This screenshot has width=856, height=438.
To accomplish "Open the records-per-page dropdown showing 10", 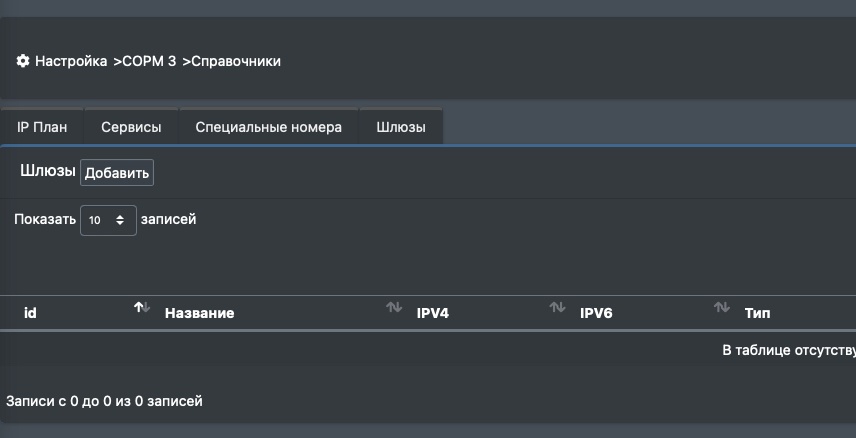I will [108, 220].
